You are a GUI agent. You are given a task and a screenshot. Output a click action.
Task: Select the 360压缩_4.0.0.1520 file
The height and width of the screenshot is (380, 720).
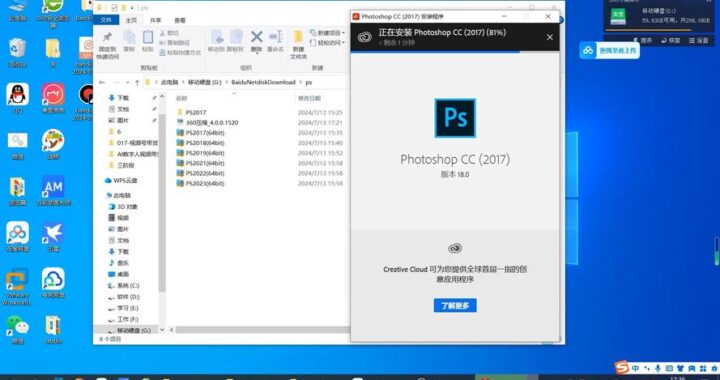(x=259, y=123)
